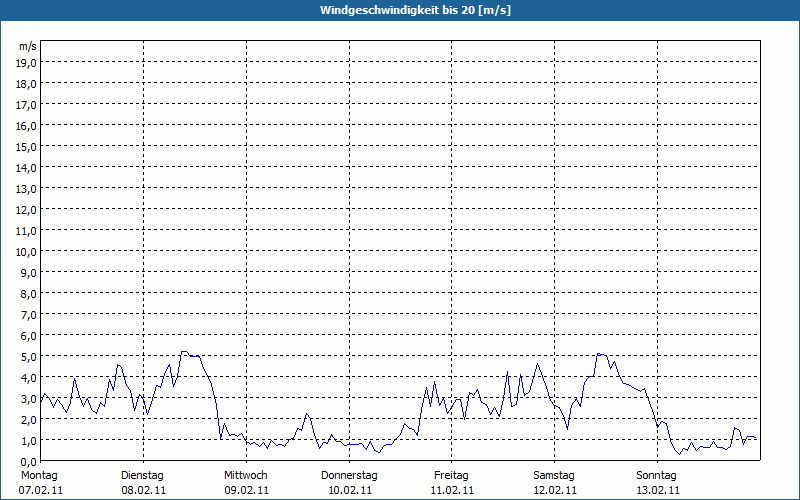Click the 18,0 y-axis label
Image resolution: width=800 pixels, height=500 pixels.
point(26,84)
